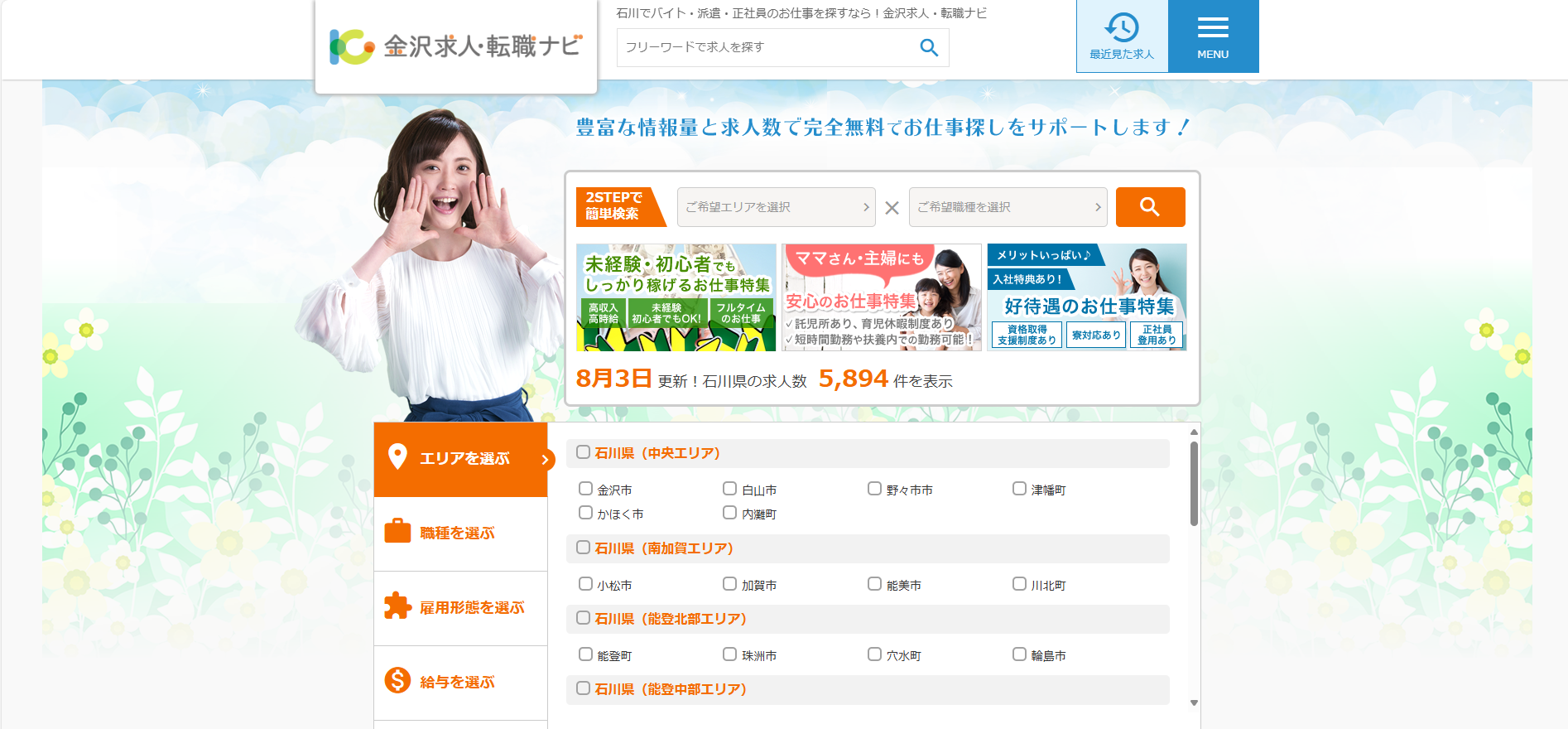This screenshot has height=729, width=1568.
Task: Open the ご希望エリアを選択 dropdown
Action: [776, 207]
